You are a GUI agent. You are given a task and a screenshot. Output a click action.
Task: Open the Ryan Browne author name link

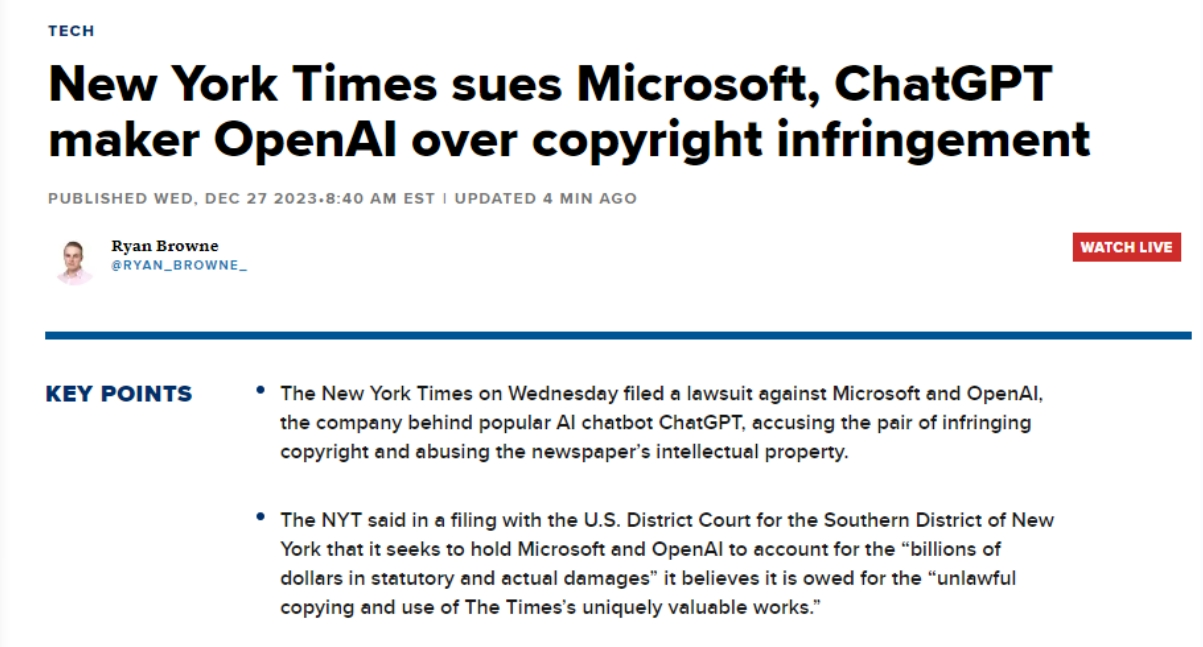[x=164, y=246]
